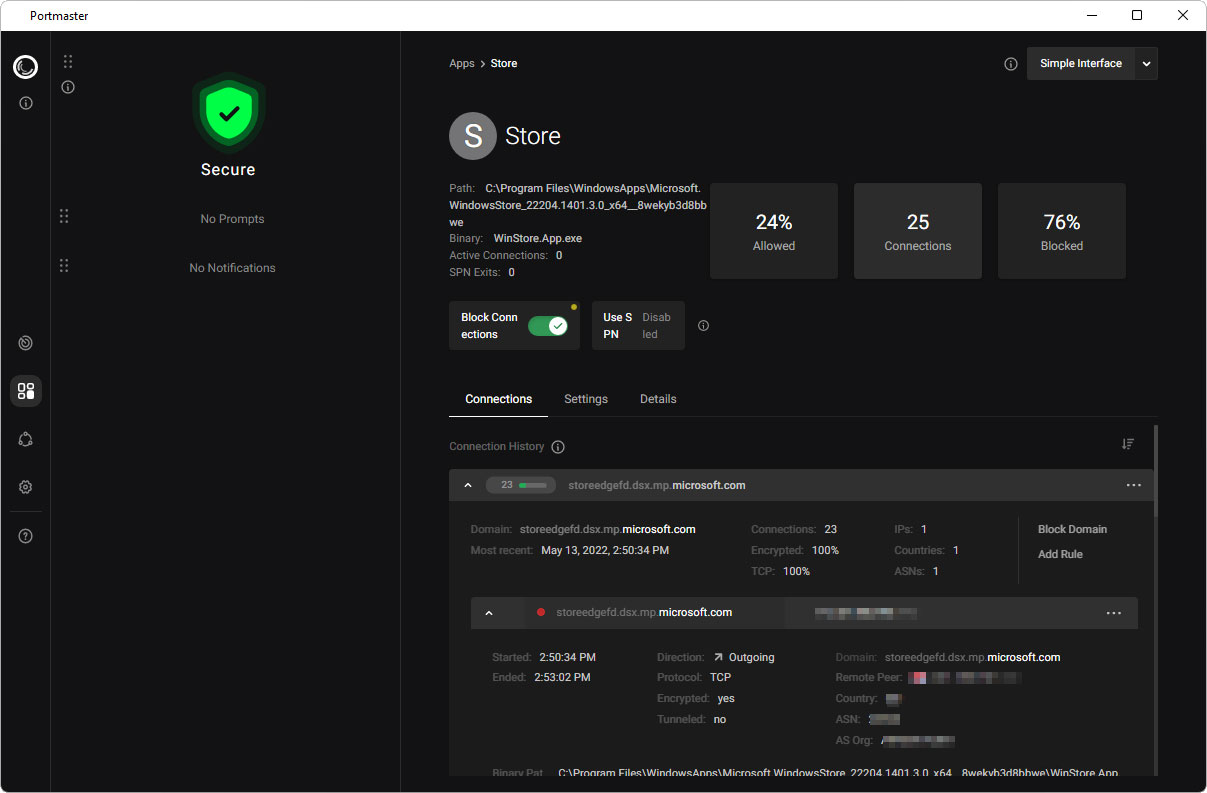Click the Connection History info icon
Image resolution: width=1207 pixels, height=793 pixels.
coord(558,447)
